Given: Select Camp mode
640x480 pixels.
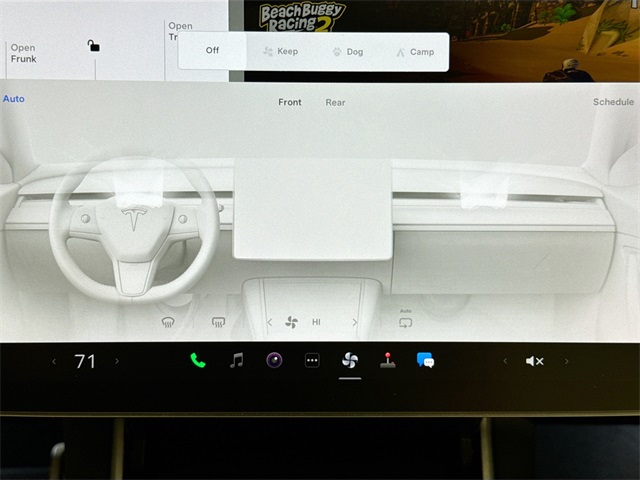Looking at the screenshot, I should click(415, 52).
